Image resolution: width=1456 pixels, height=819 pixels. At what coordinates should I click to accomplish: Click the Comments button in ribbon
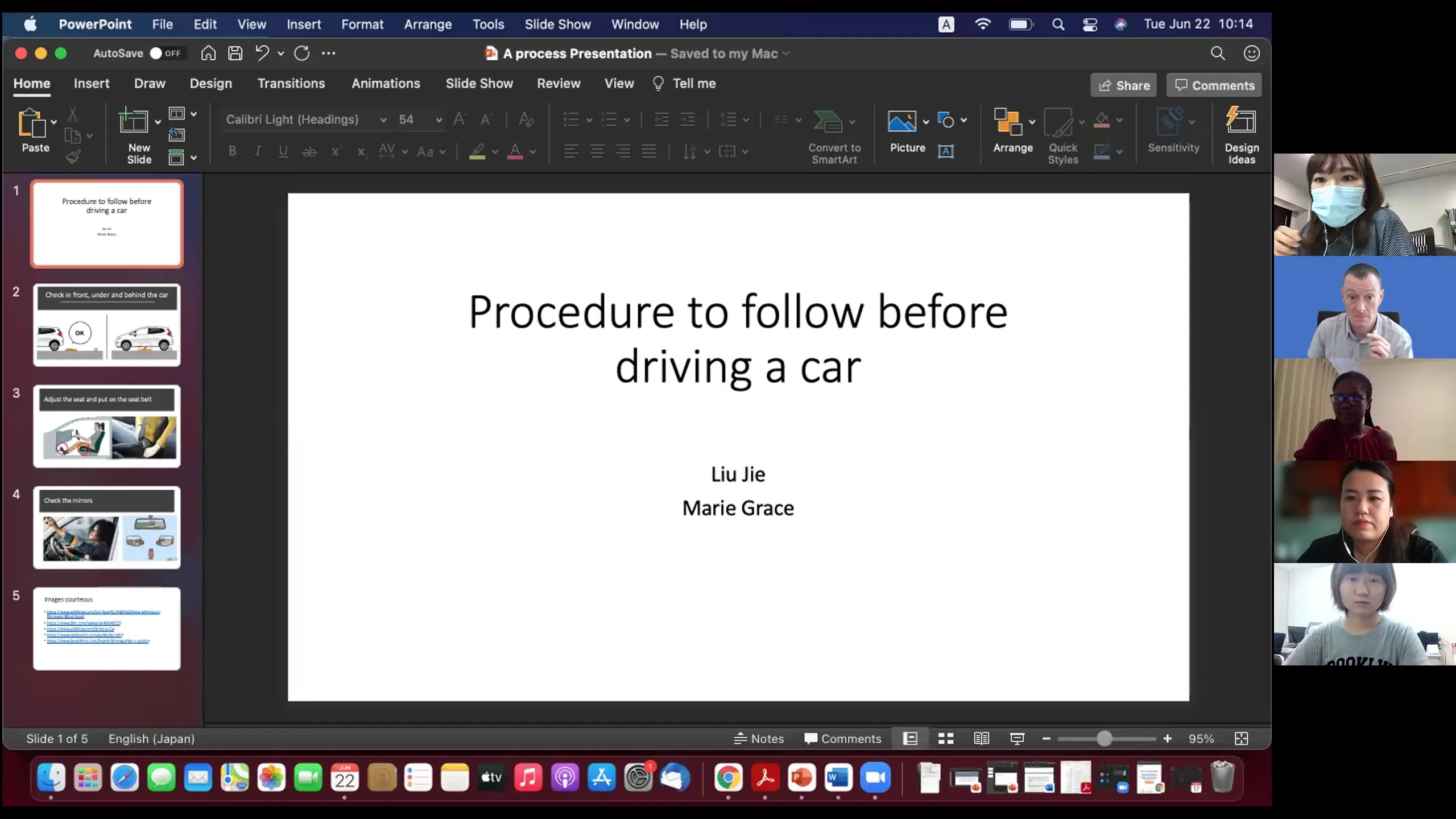[1214, 85]
